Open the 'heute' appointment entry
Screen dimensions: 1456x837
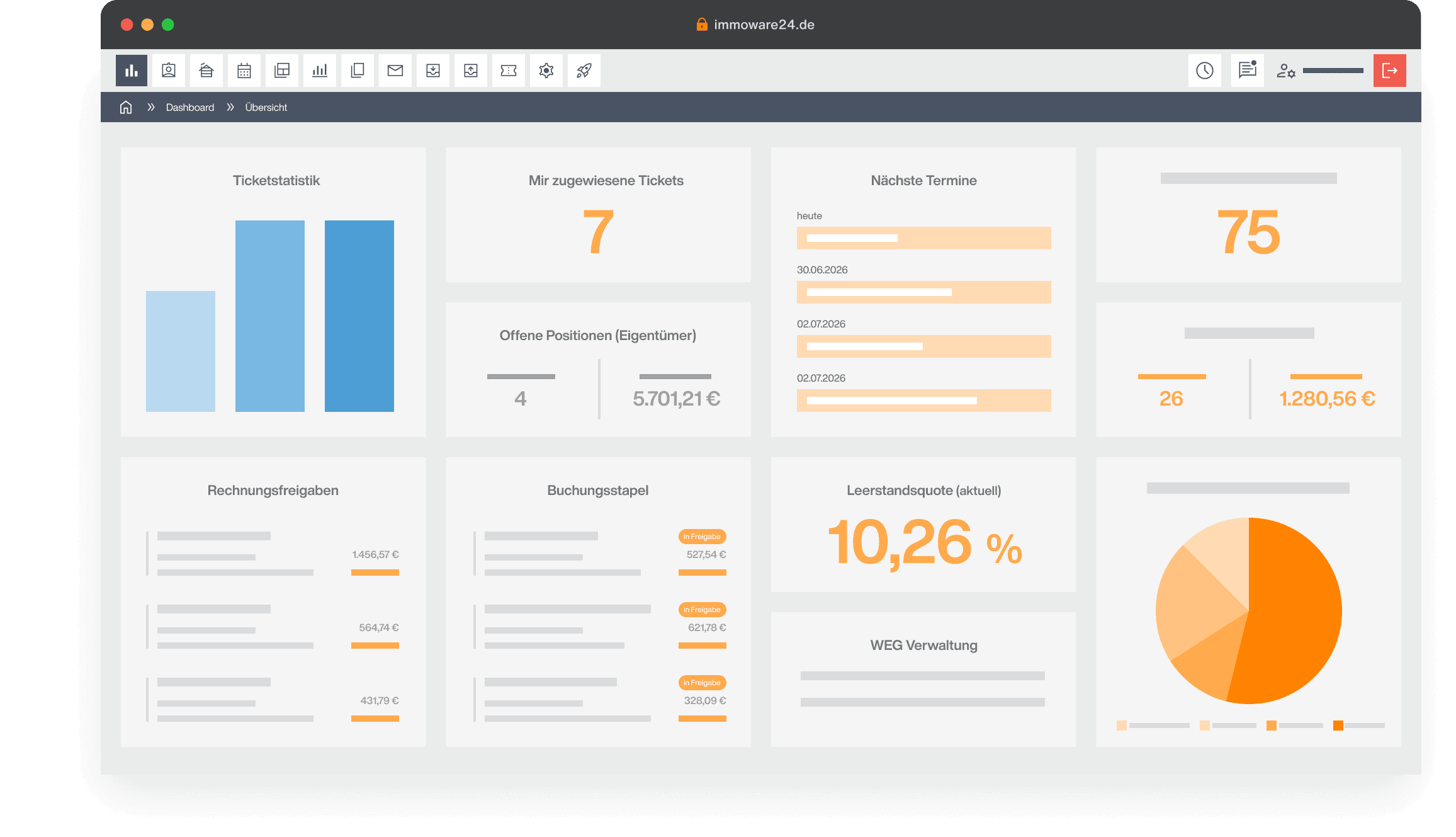click(923, 238)
